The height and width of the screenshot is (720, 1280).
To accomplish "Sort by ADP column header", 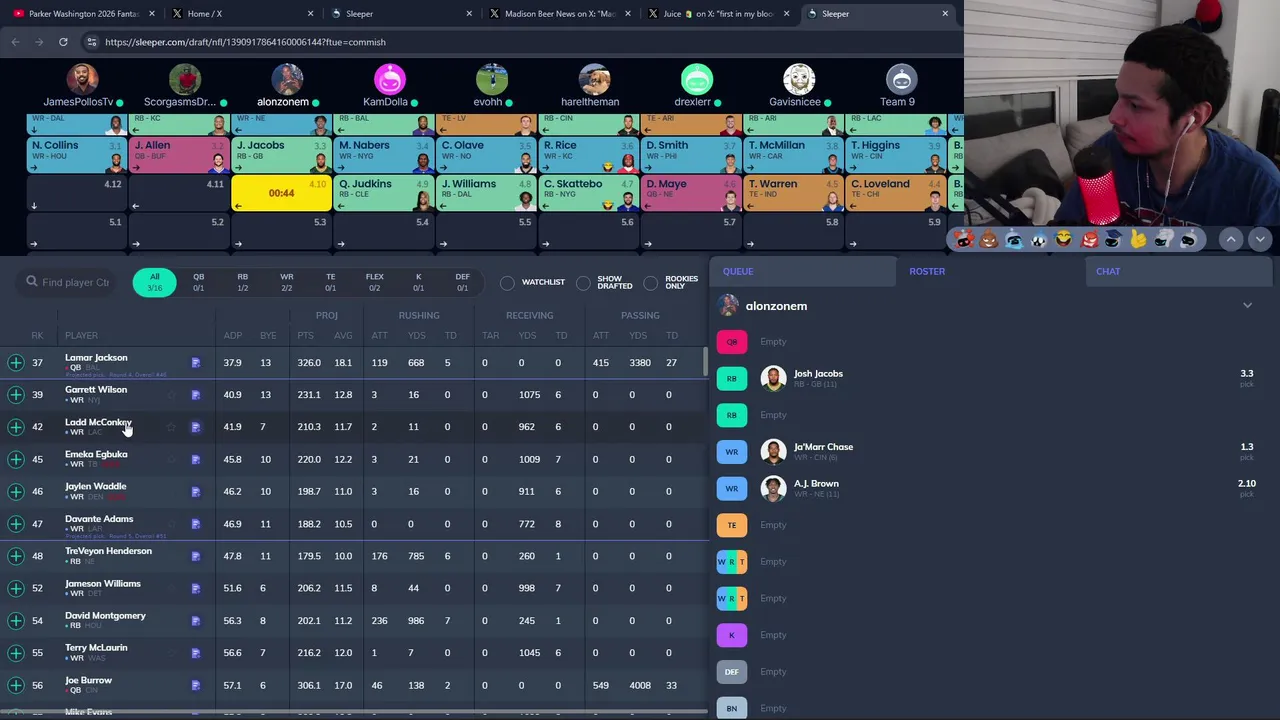I will tap(232, 335).
